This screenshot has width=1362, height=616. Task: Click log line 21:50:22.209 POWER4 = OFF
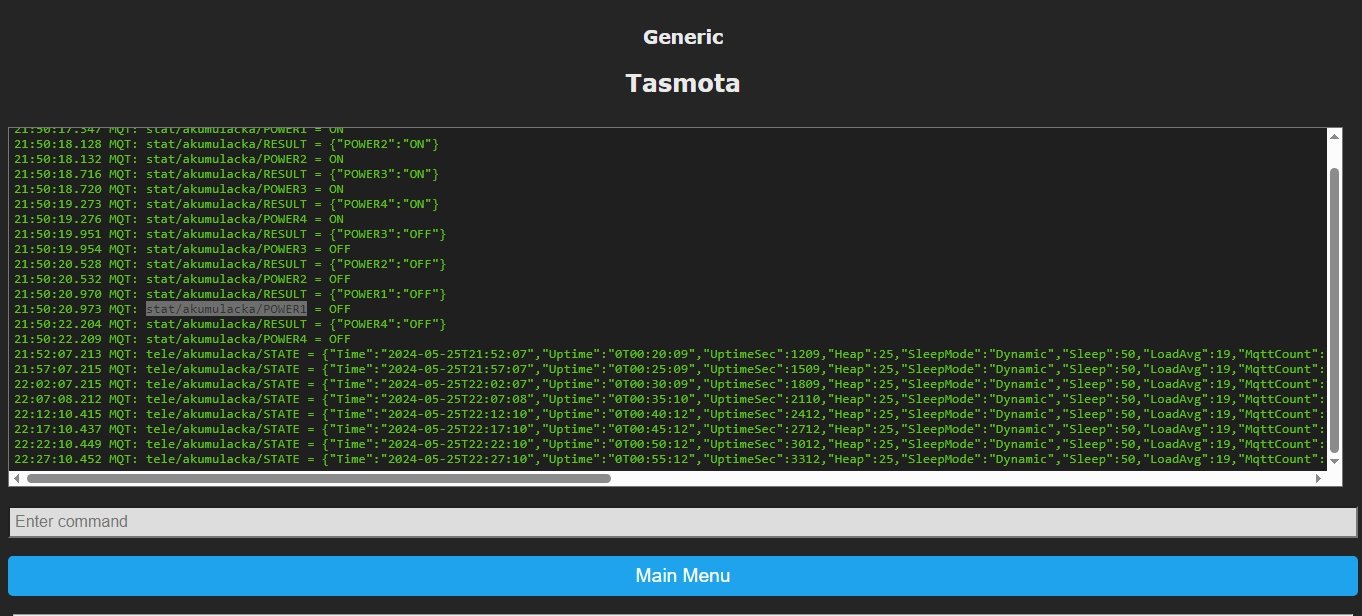tap(183, 339)
